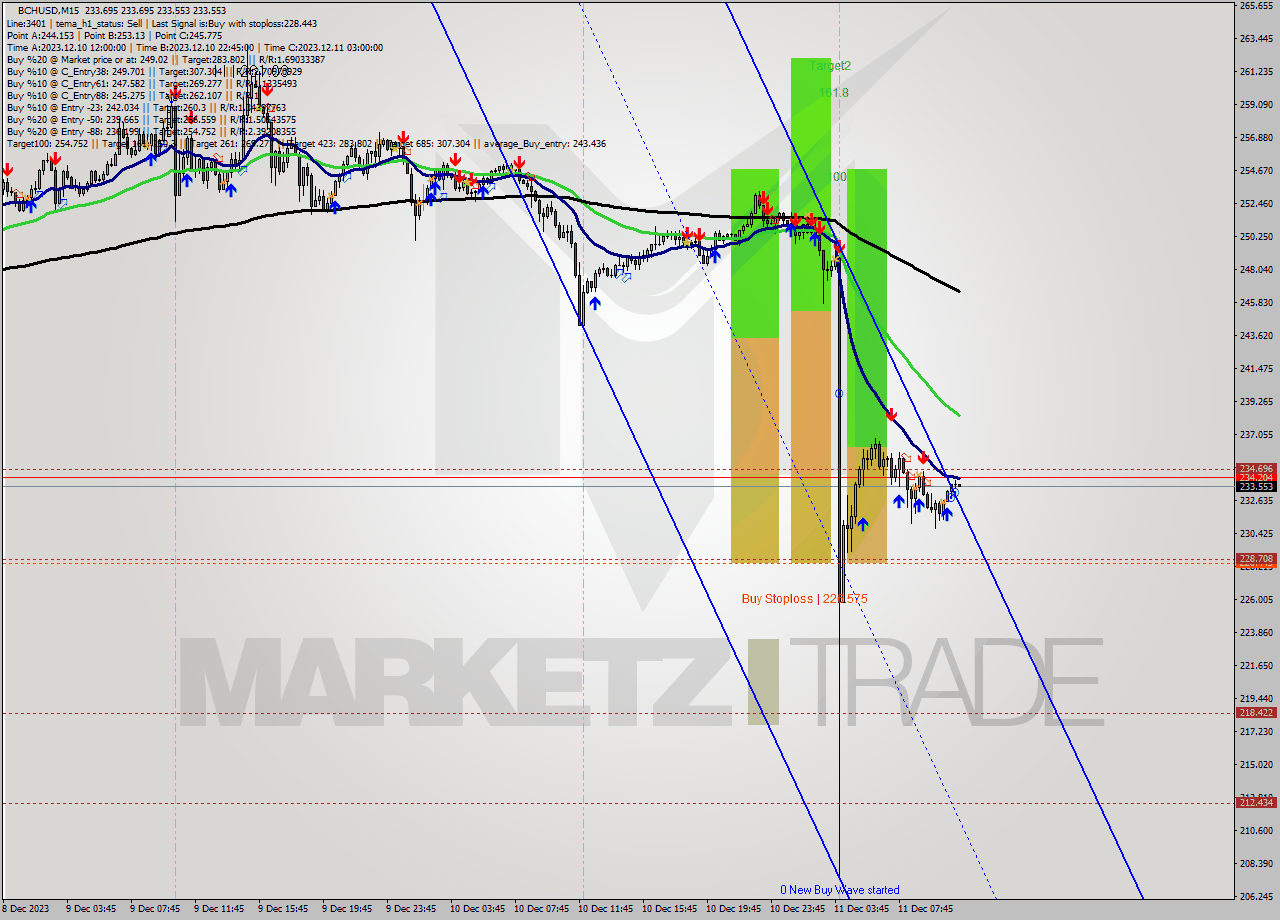1280x920 pixels.
Task: Click the 250.250 price axis label
Action: 1256,236
